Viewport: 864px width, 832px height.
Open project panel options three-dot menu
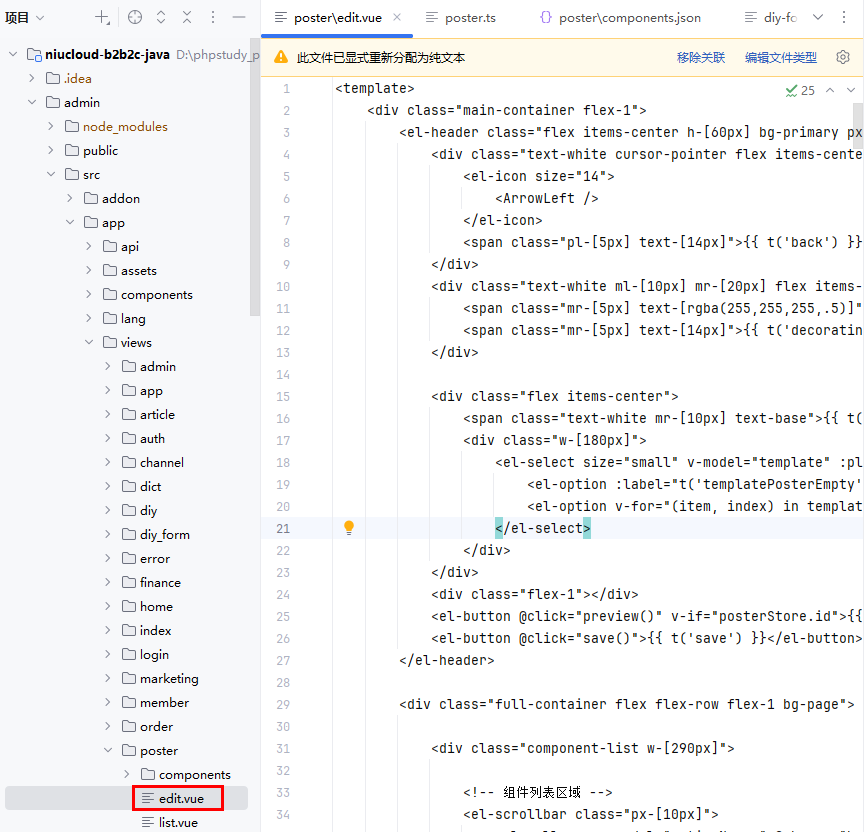pos(212,18)
